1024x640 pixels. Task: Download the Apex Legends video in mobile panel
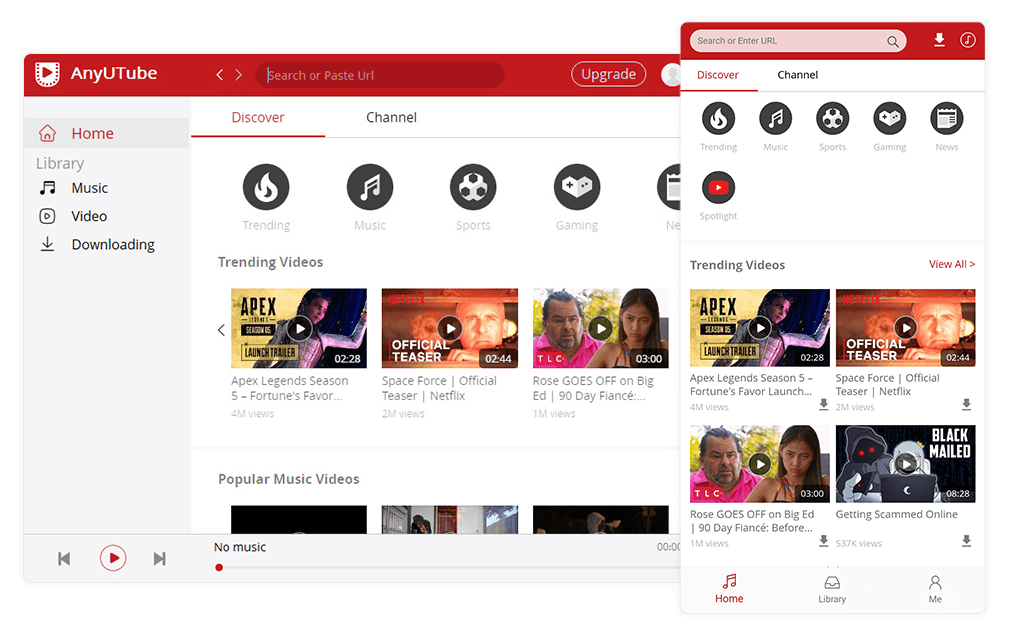tap(824, 405)
